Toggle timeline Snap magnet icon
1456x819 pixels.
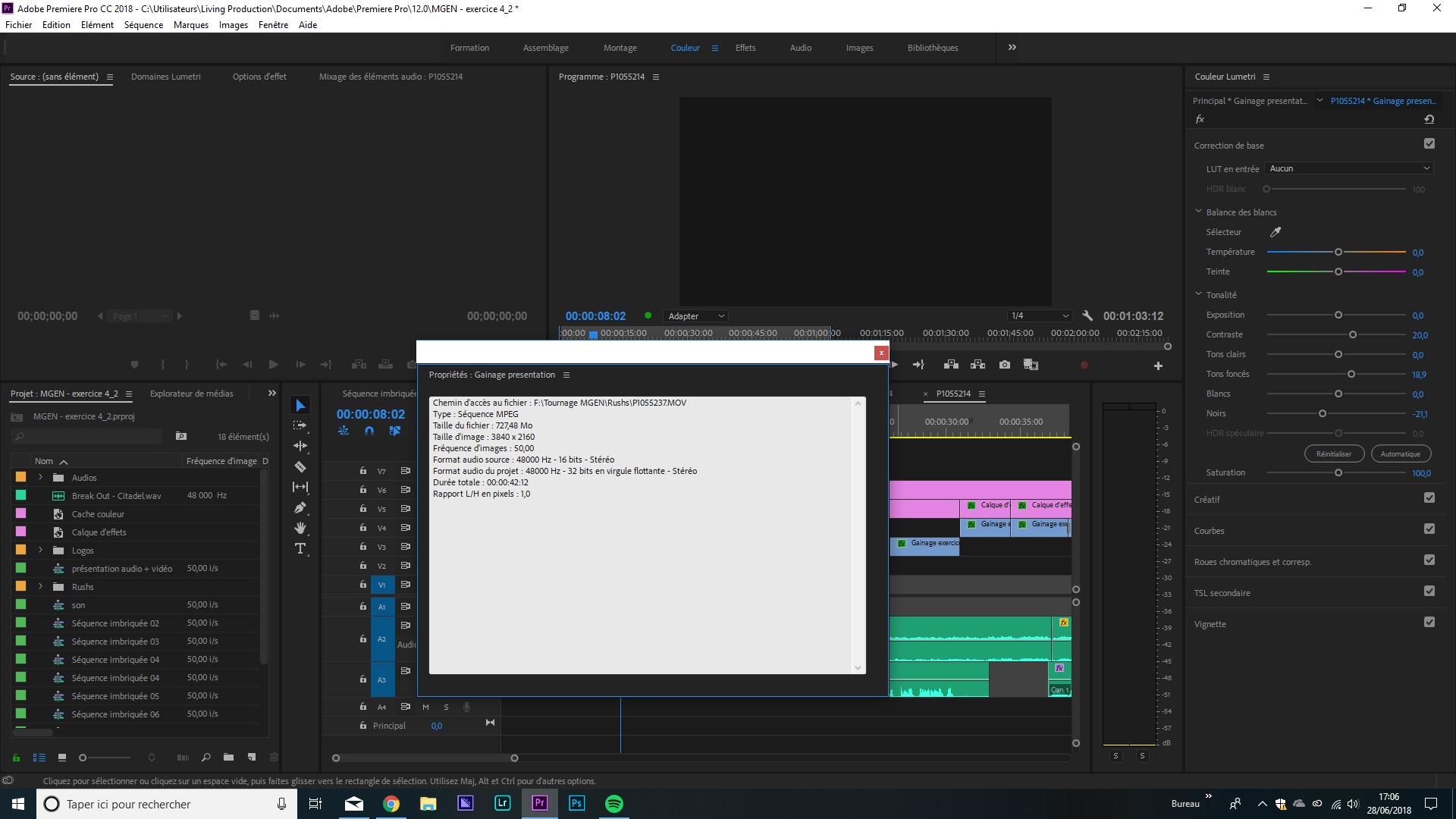369,431
